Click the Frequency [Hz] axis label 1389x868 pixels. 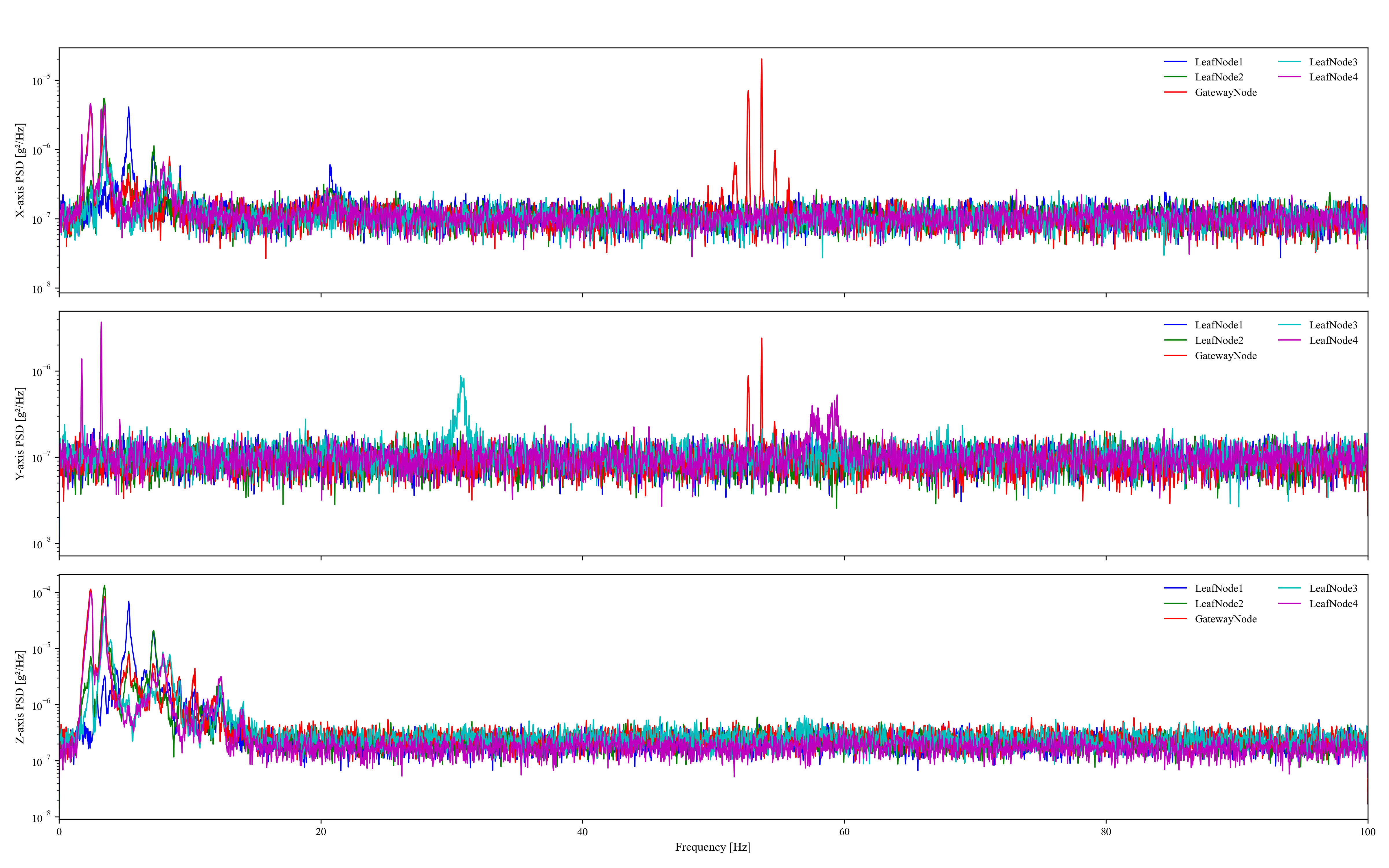coord(713,847)
